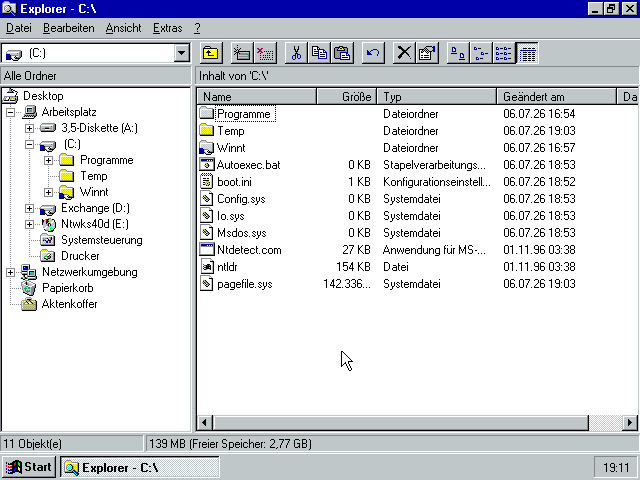Click the Explorer title bar icon

click(9, 9)
